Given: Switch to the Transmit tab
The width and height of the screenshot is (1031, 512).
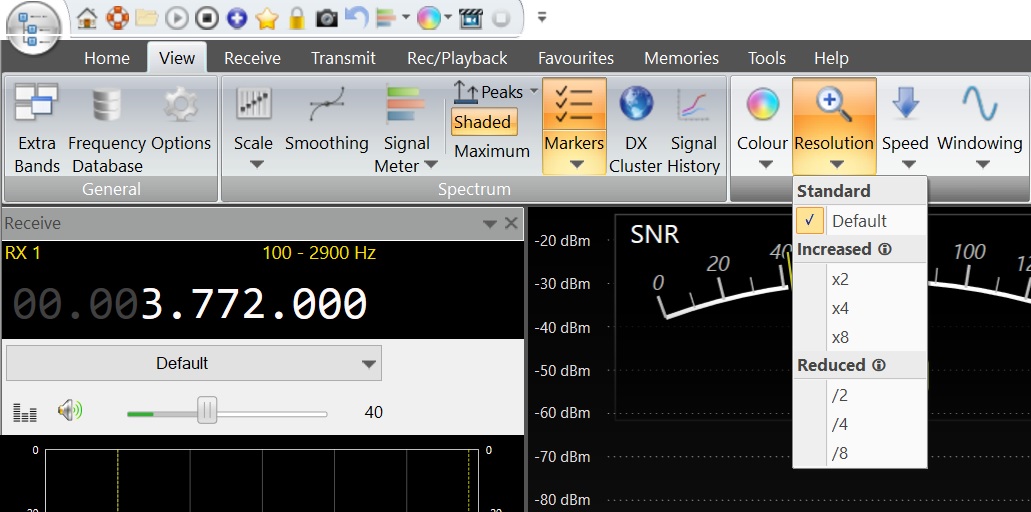Looking at the screenshot, I should pyautogui.click(x=343, y=58).
